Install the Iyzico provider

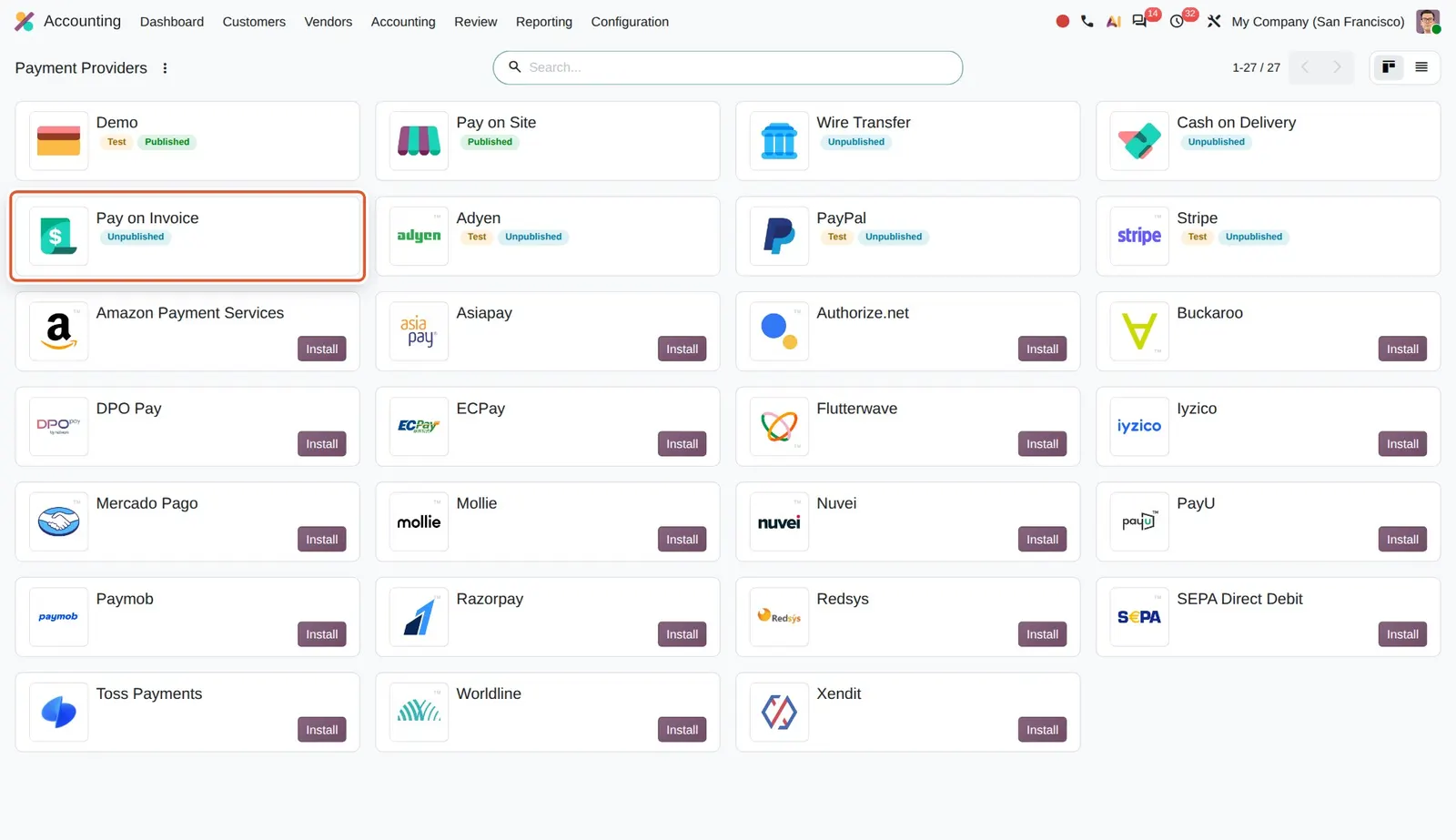pyautogui.click(x=1402, y=444)
